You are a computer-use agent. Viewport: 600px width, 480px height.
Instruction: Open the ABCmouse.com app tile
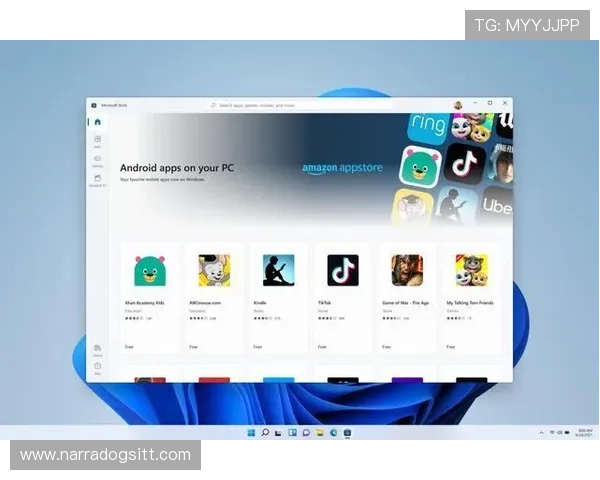[x=214, y=296]
